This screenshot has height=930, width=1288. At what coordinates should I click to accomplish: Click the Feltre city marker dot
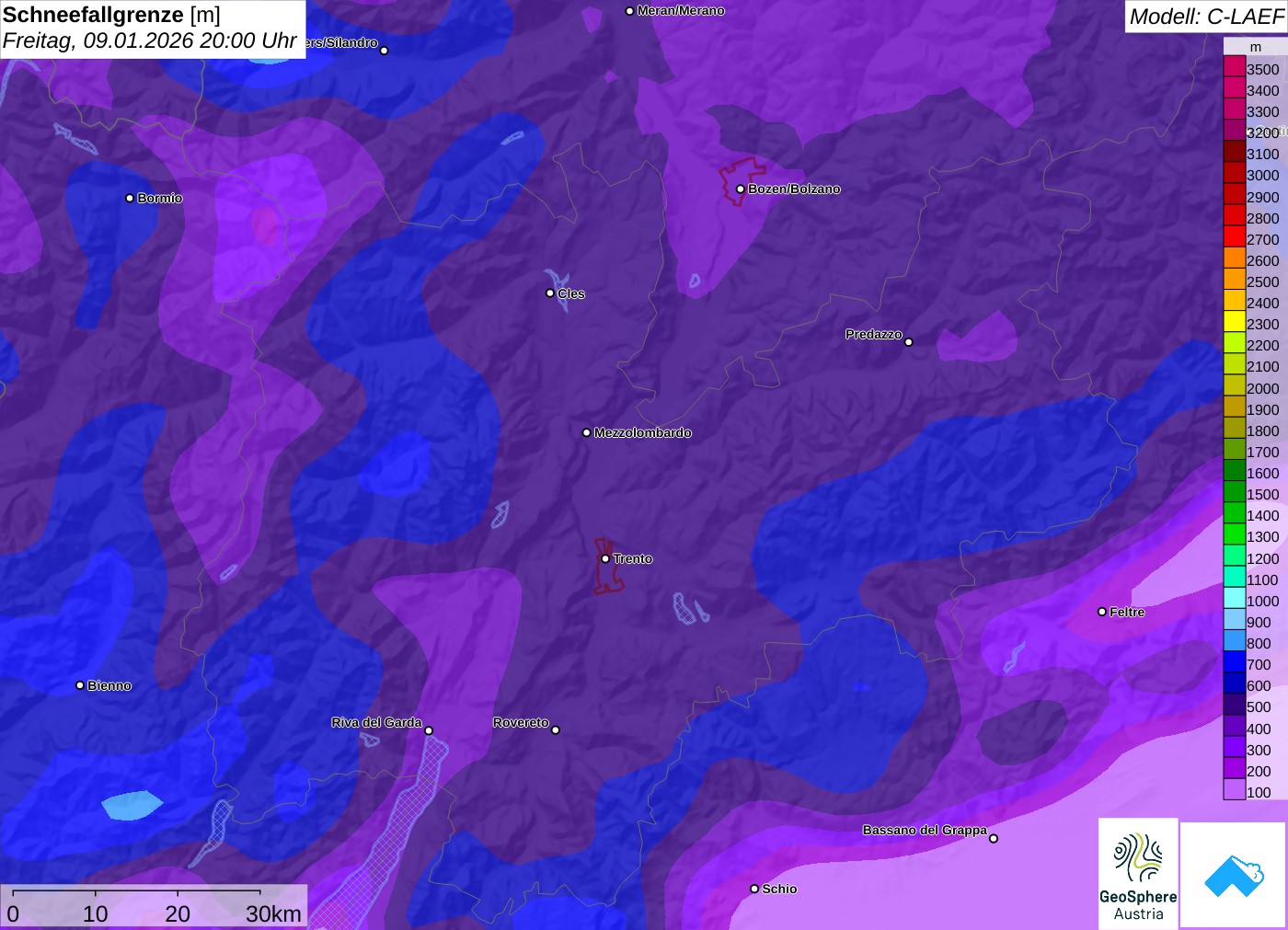point(1102,612)
